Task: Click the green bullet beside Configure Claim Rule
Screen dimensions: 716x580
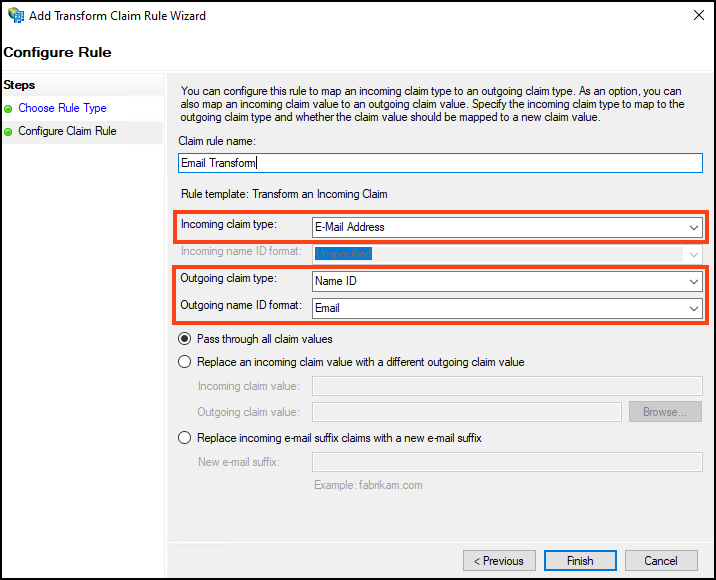Action: pyautogui.click(x=8, y=132)
